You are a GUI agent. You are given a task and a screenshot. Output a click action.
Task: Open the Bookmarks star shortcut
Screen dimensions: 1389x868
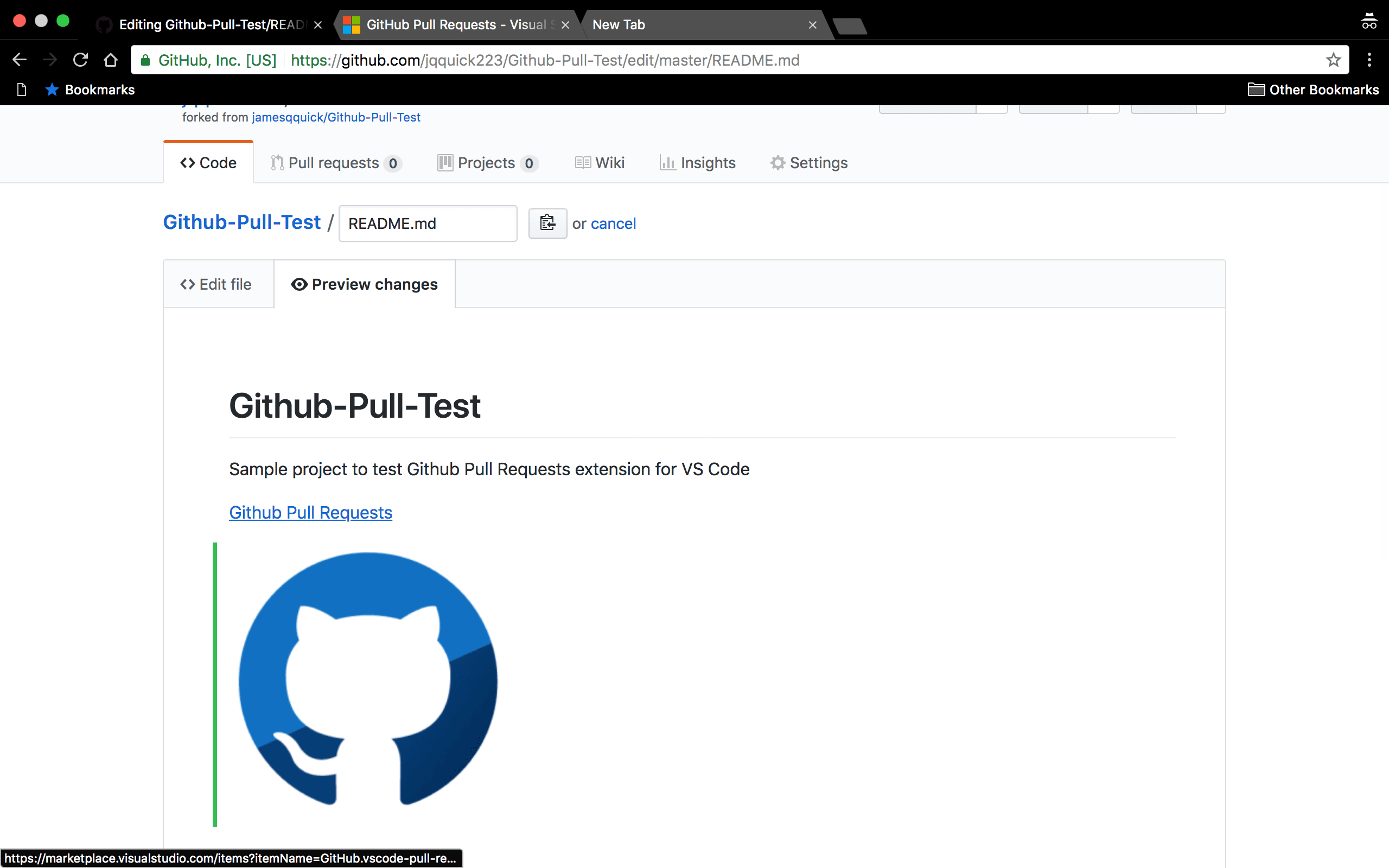tap(90, 90)
